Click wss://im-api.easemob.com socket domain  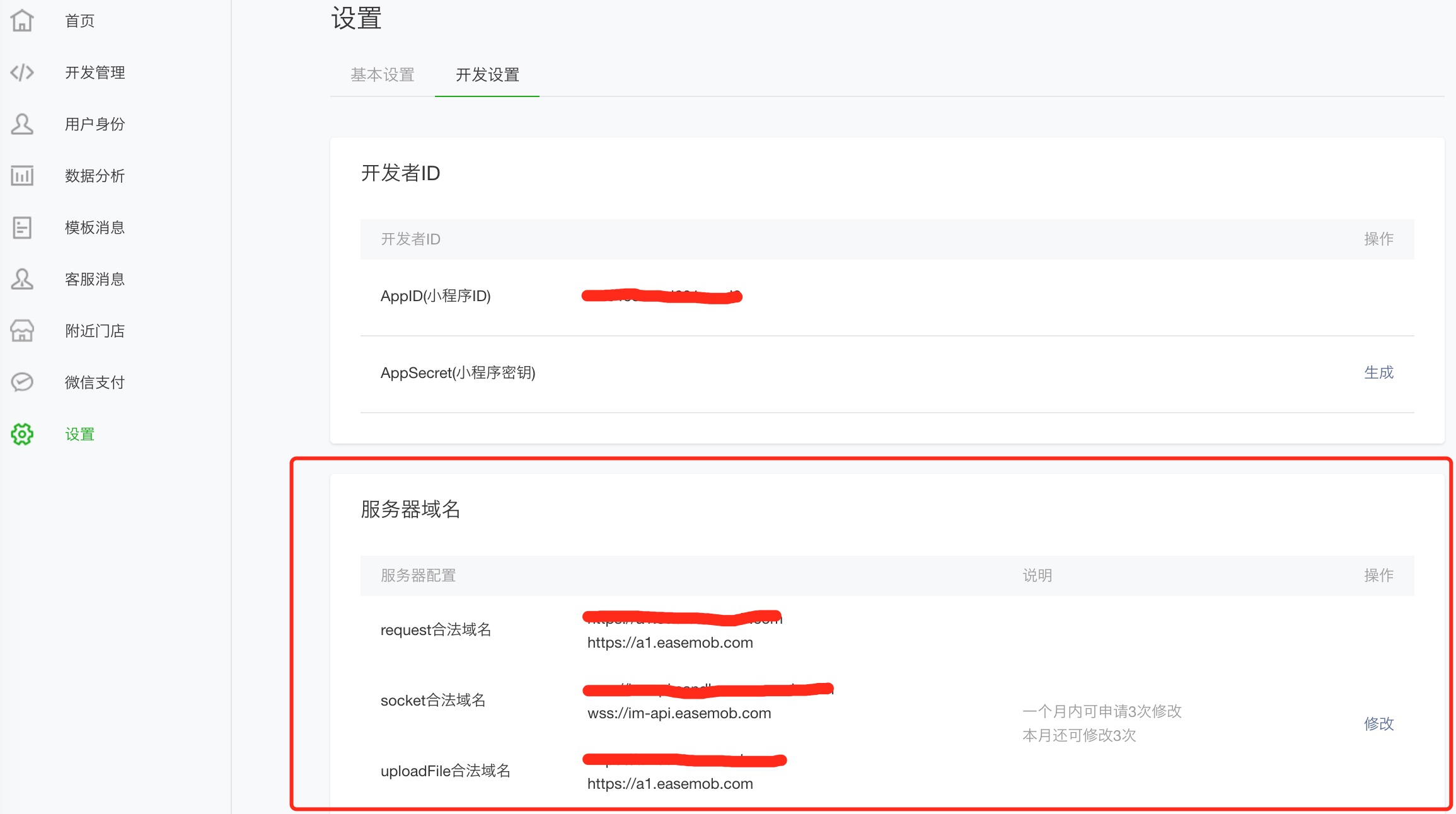pos(679,713)
